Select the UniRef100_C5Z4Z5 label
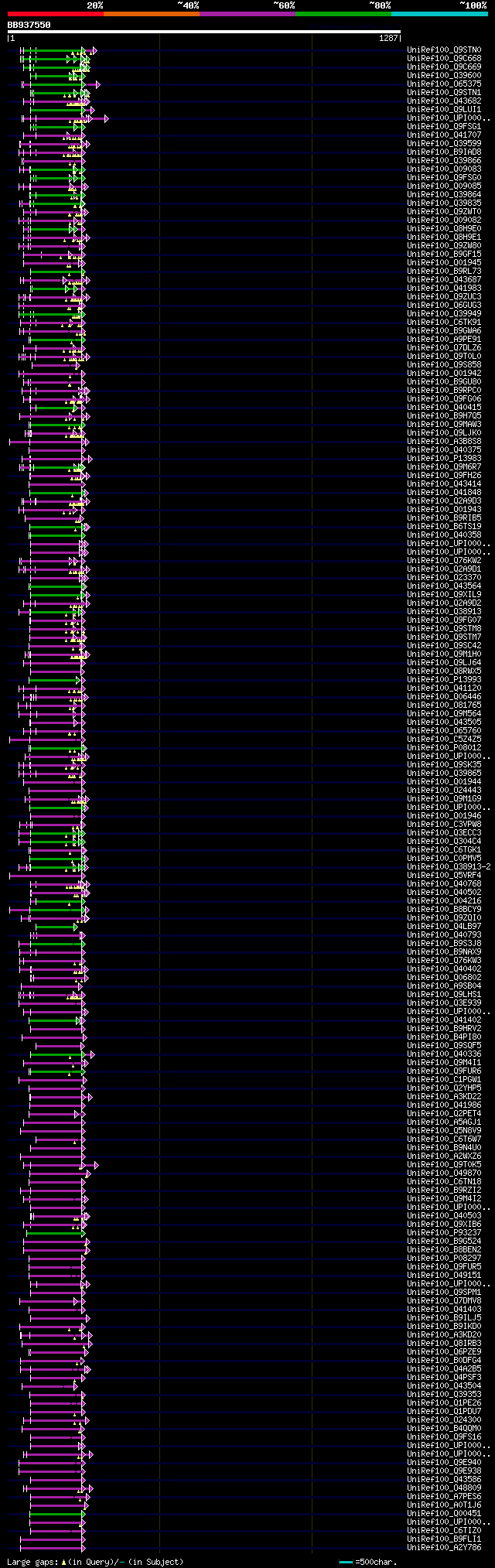Image resolution: width=495 pixels, height=1568 pixels. [444, 740]
